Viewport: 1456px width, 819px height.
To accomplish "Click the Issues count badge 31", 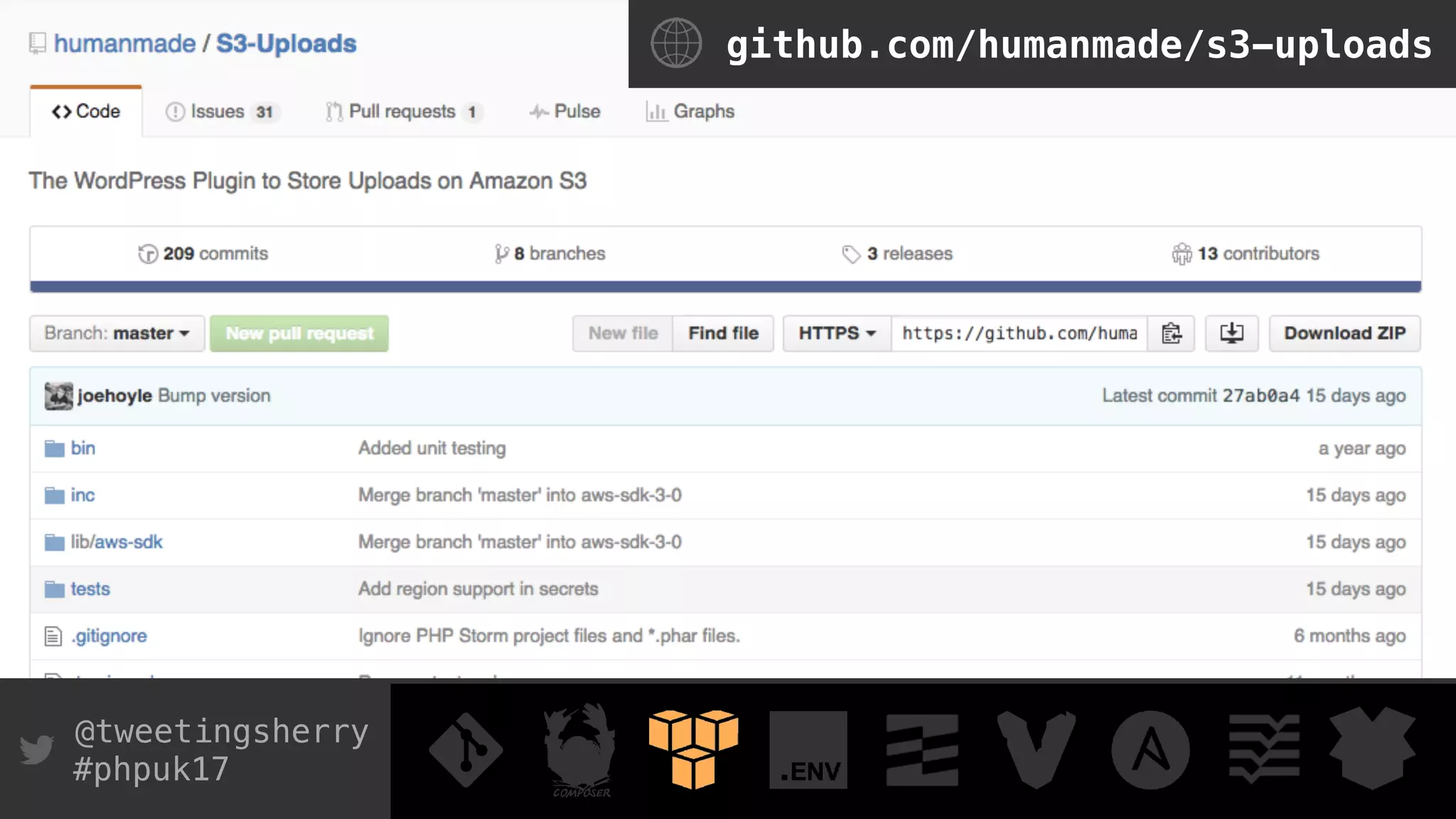I will (x=264, y=112).
